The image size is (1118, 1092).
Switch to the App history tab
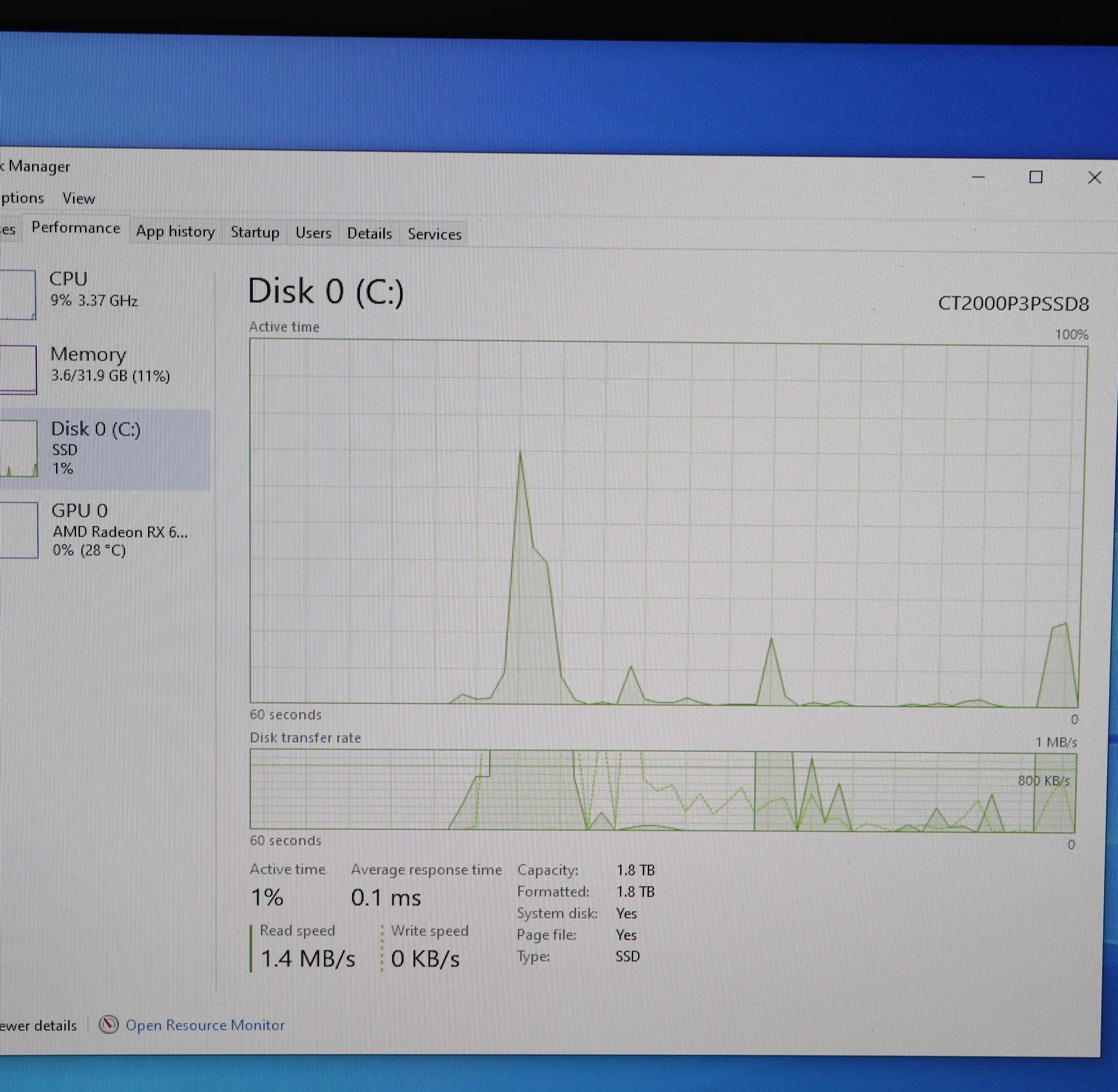point(175,231)
